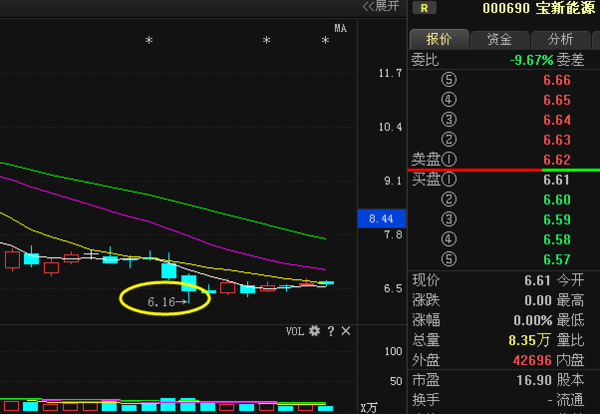600x414 pixels.
Task: Click the leftmost asterisk event marker
Action: 149,41
